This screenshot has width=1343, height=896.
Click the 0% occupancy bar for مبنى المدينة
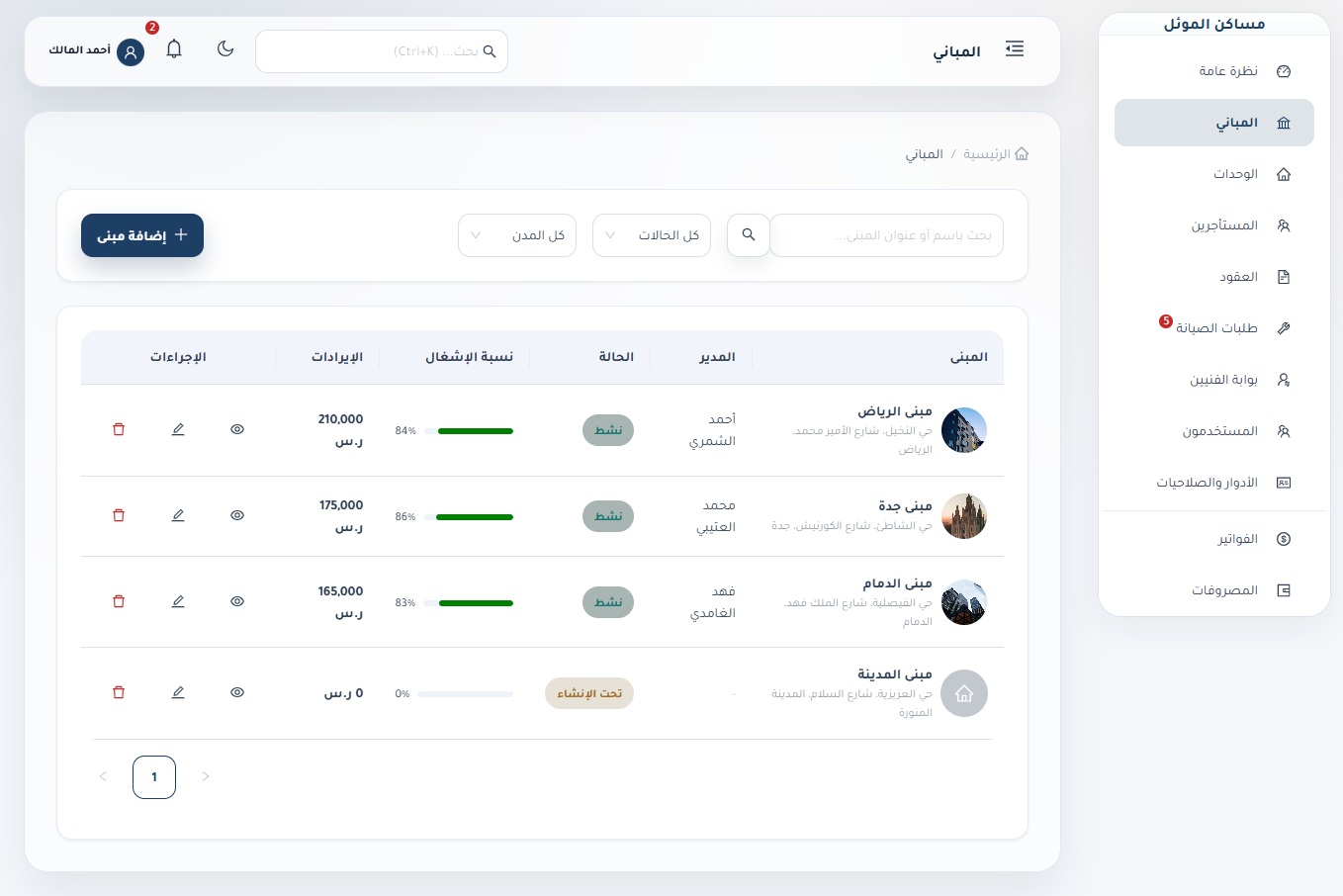click(x=465, y=694)
